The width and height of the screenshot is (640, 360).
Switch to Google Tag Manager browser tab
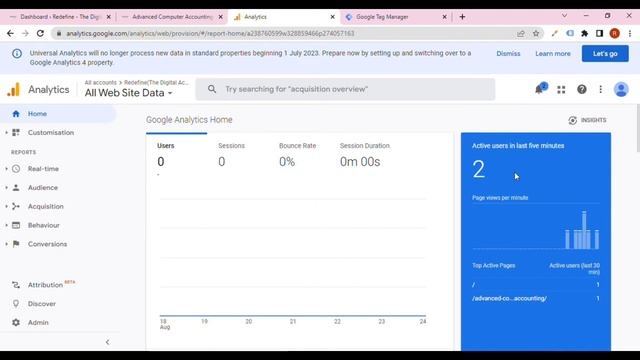coord(382,17)
